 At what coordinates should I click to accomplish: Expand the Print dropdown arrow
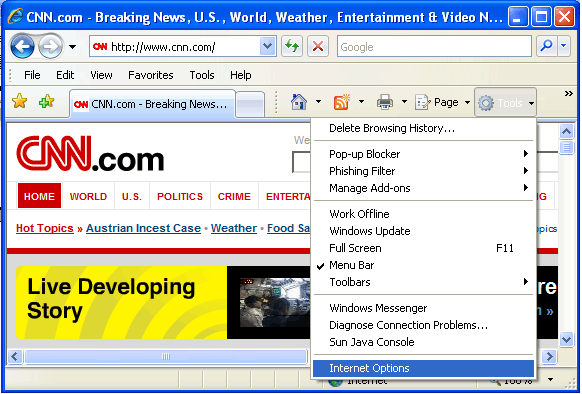coord(405,101)
